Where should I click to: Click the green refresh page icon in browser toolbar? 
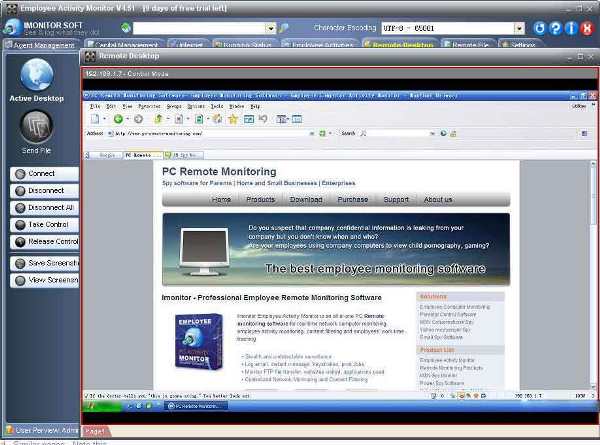click(199, 119)
